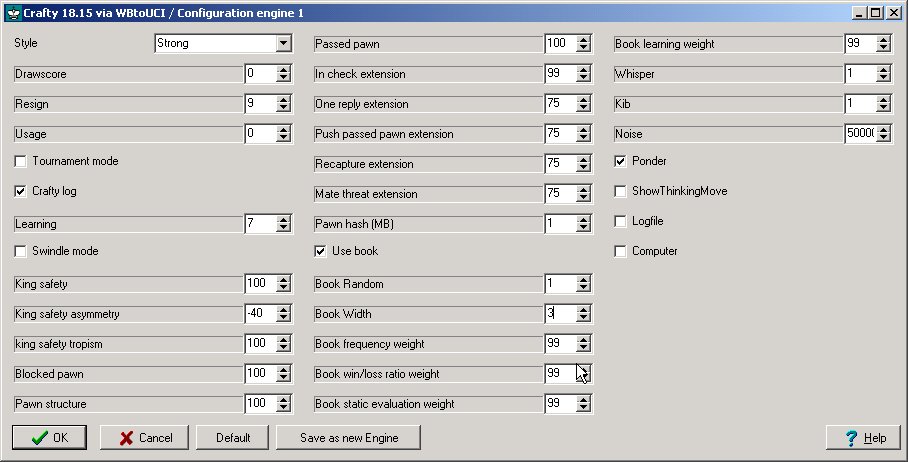This screenshot has width=908, height=462.
Task: Click the Passed pawn spinner arrows
Action: click(x=583, y=43)
